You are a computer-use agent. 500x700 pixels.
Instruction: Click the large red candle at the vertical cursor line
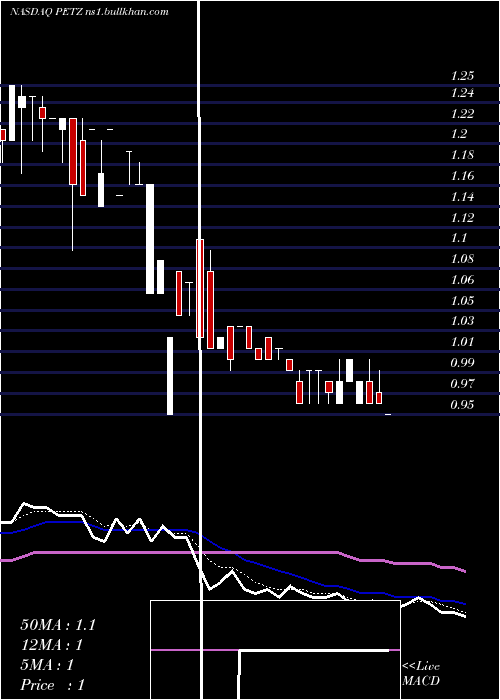[200, 288]
